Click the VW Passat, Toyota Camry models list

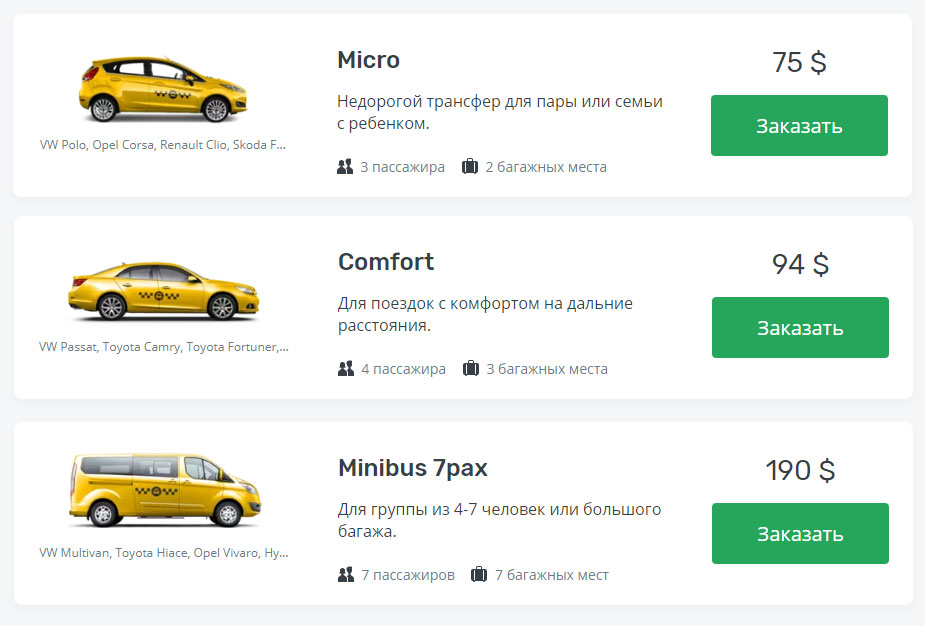pos(164,348)
